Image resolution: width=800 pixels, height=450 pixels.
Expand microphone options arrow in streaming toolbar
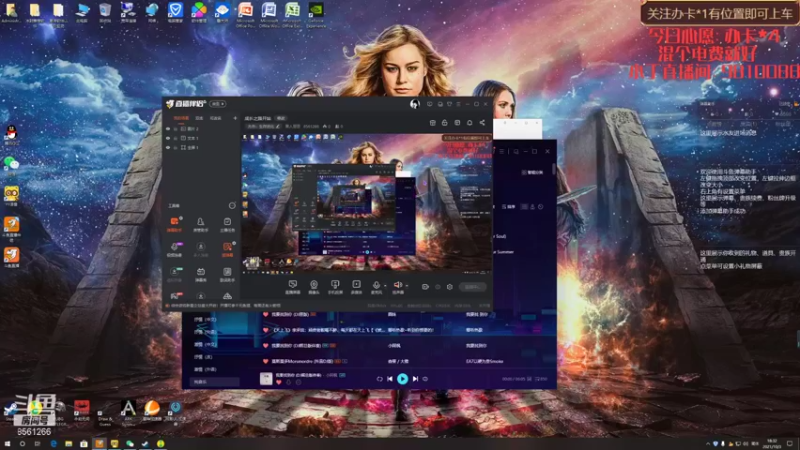tap(385, 286)
